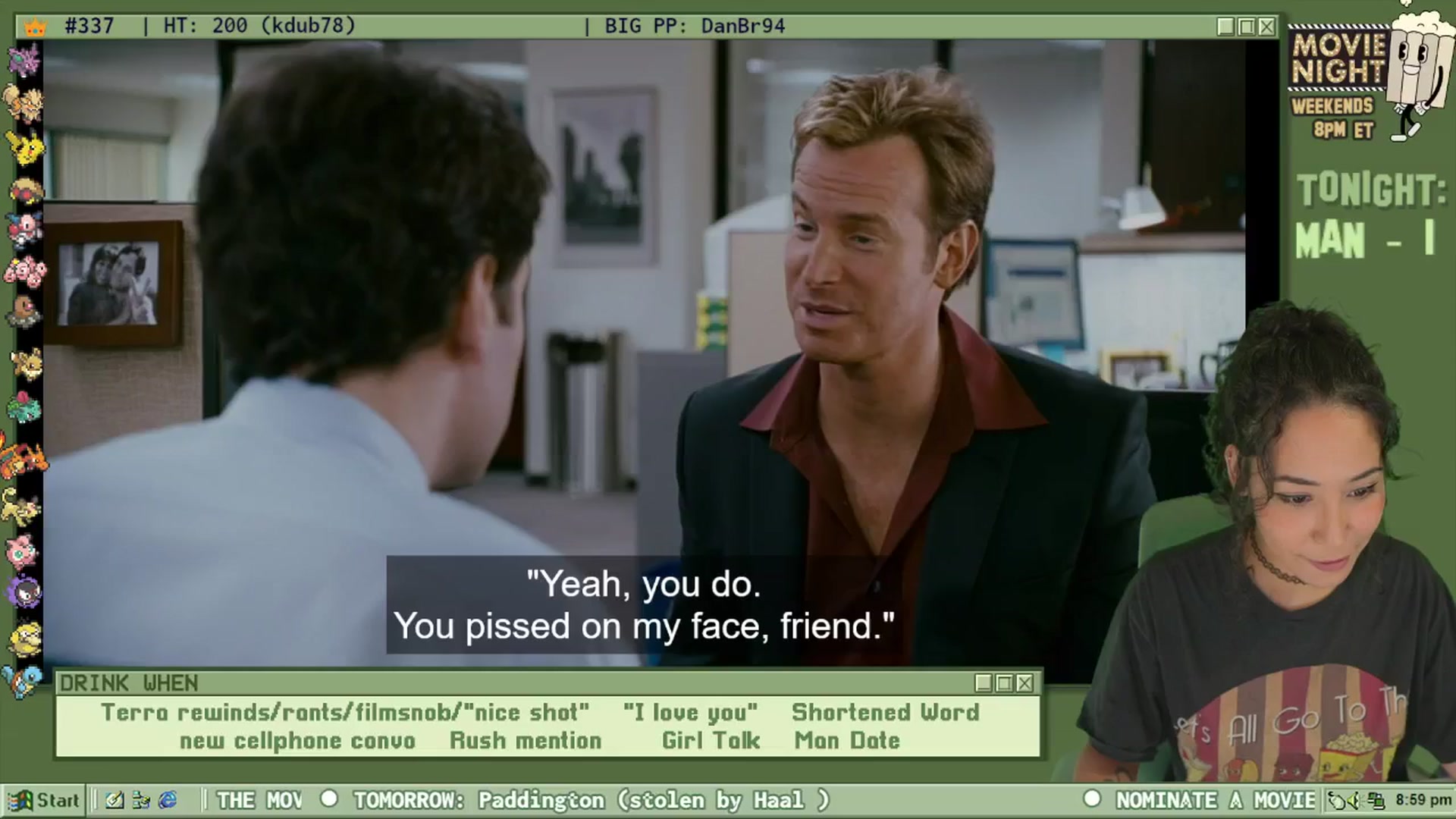Click the purple Gastly ghost sprite
This screenshot has width=1456, height=819.
coord(24,592)
